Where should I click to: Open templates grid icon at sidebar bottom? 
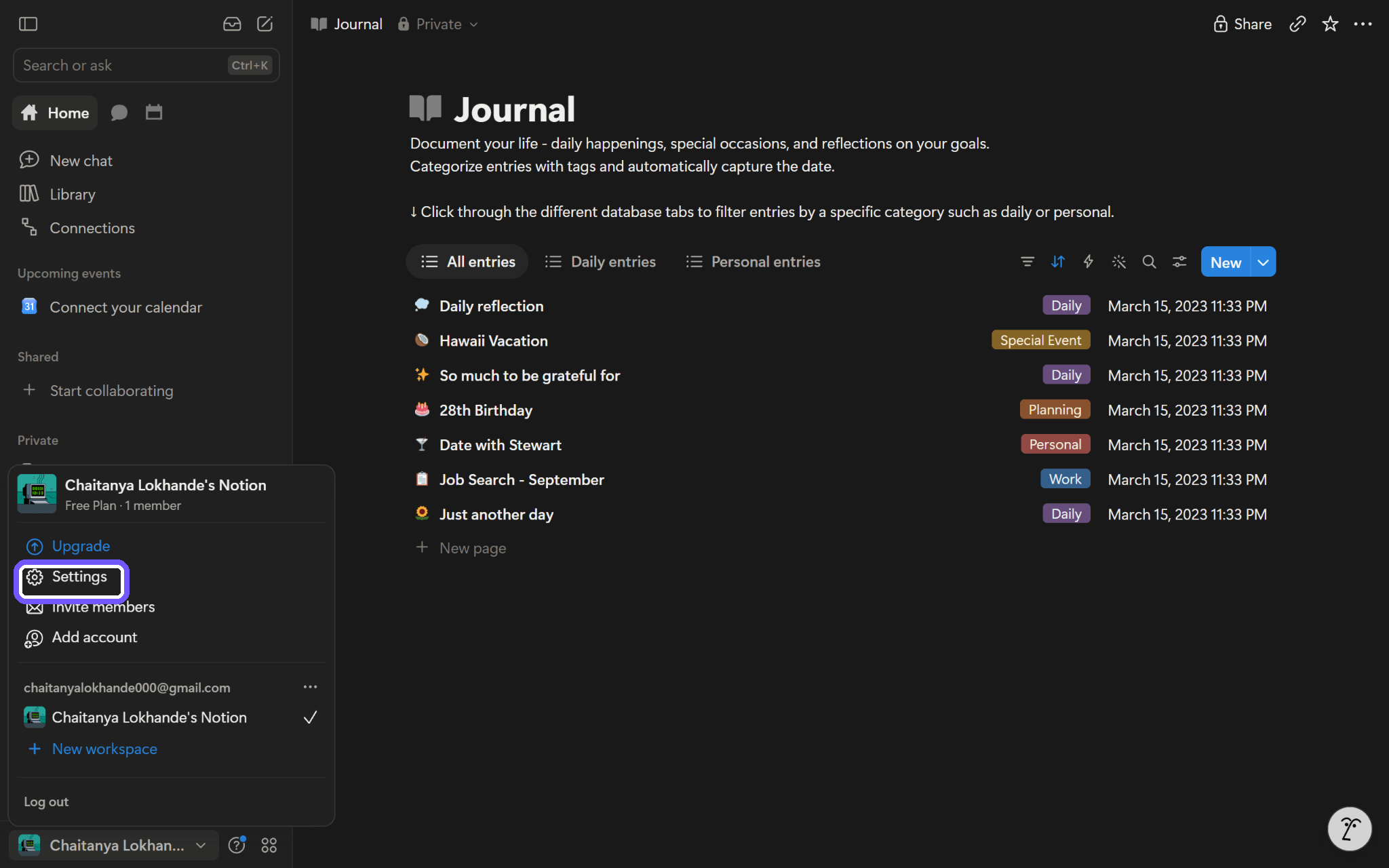click(269, 845)
